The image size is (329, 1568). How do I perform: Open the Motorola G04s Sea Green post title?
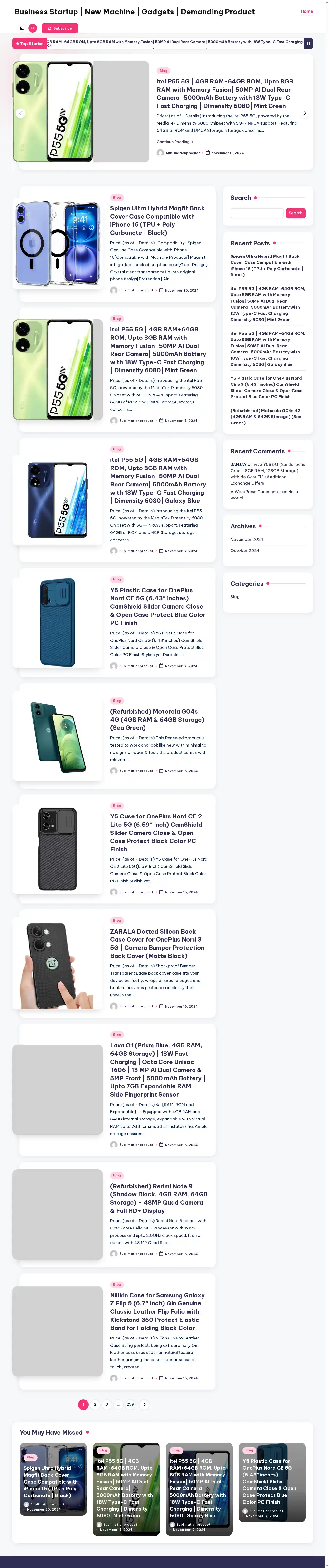click(x=157, y=719)
